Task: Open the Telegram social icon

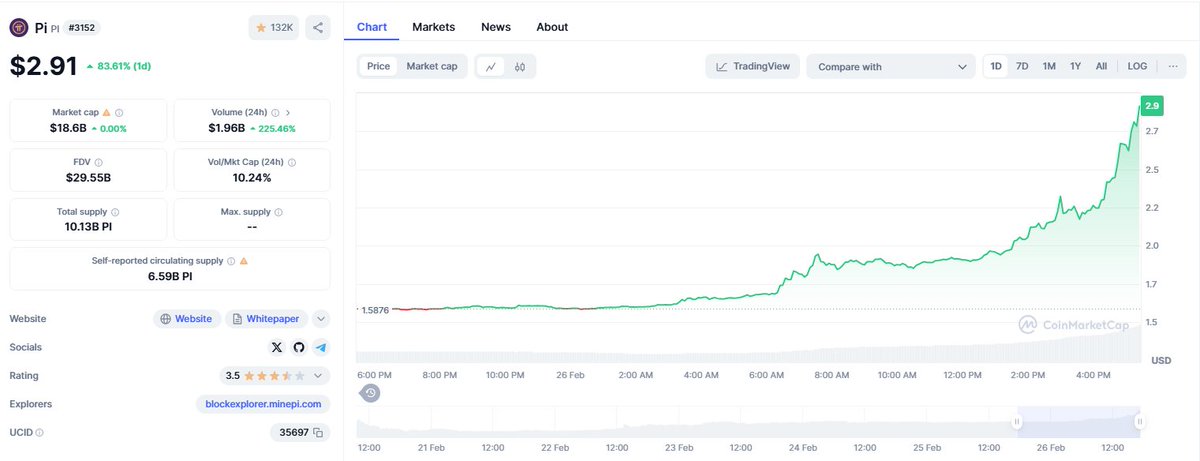Action: pos(320,347)
